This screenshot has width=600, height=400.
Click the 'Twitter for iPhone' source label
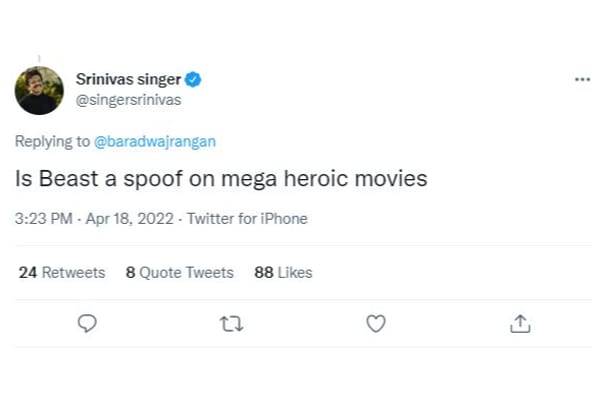coord(247,218)
